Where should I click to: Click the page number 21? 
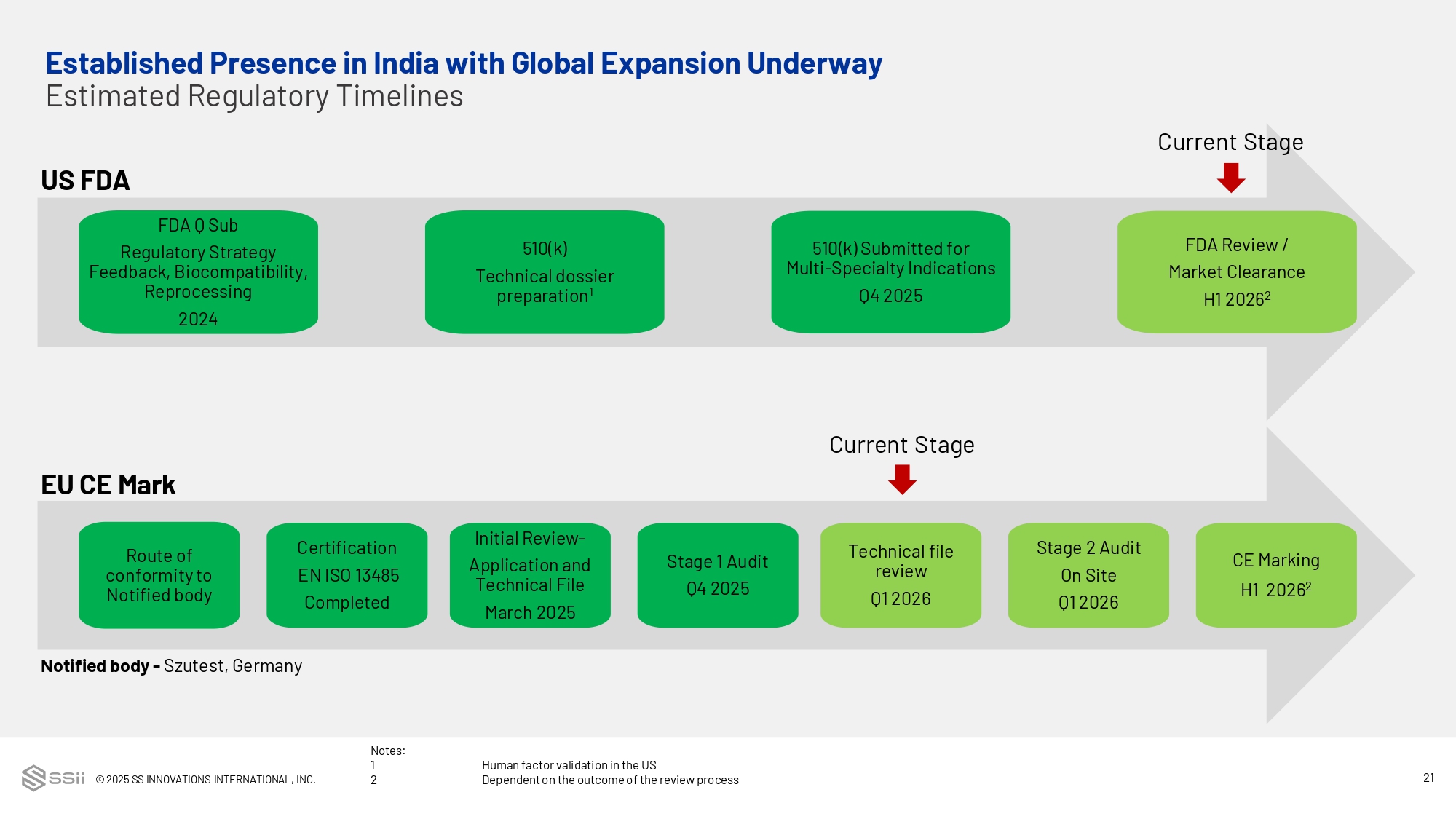[x=1428, y=778]
